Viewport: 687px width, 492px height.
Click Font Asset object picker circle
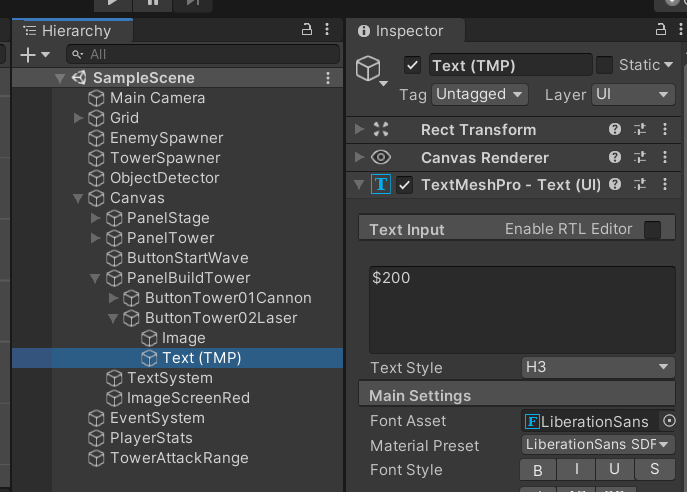tap(669, 422)
